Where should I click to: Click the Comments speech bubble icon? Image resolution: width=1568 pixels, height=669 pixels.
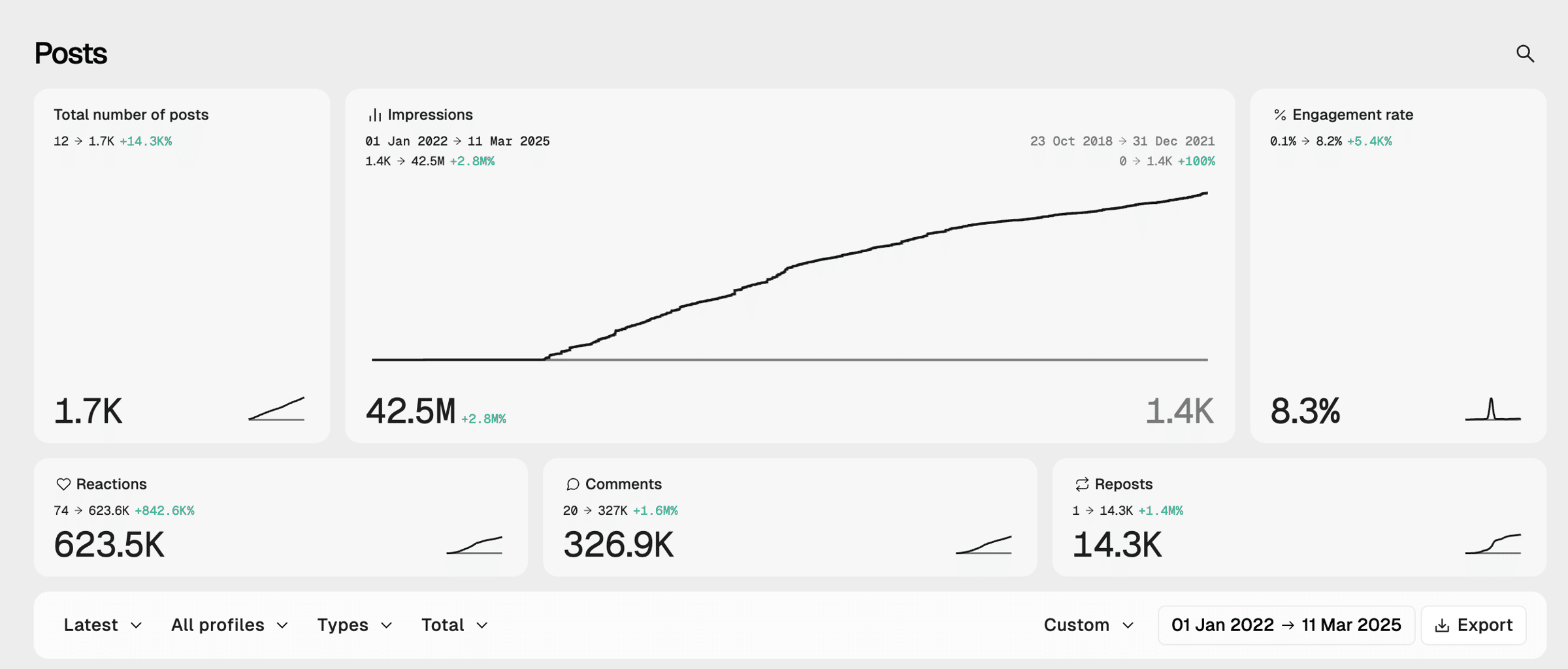(572, 484)
